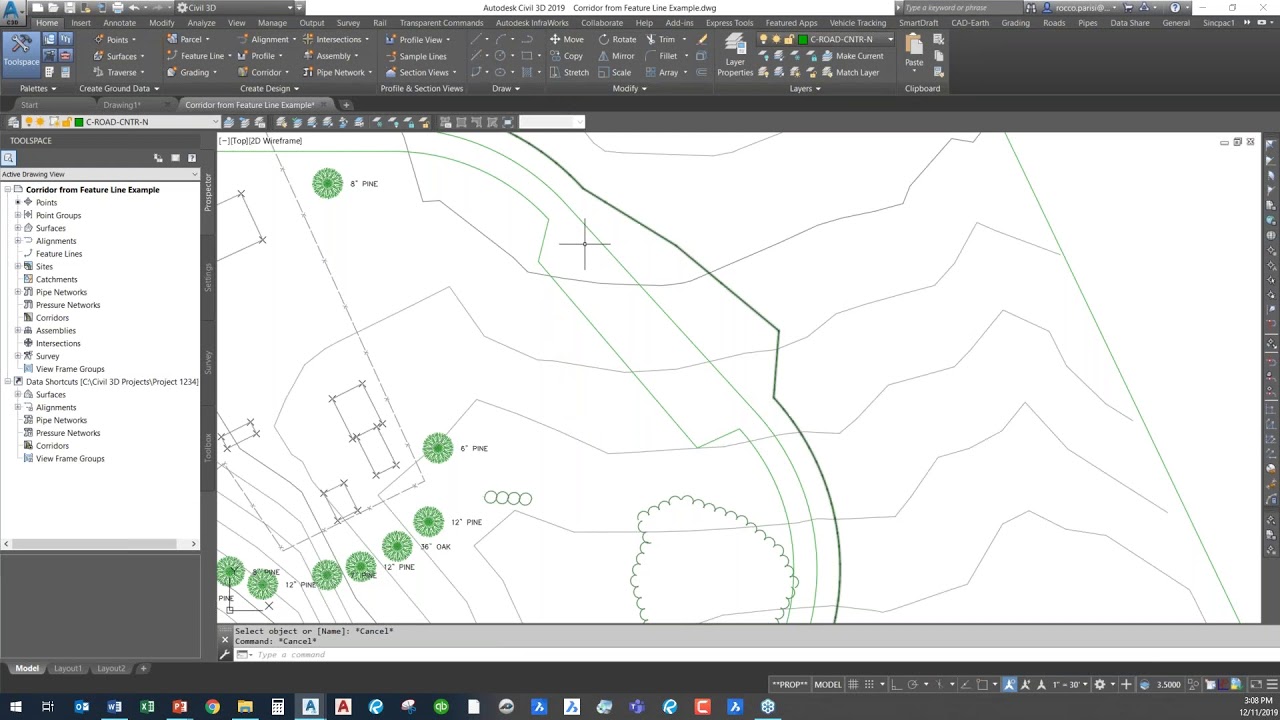The image size is (1280, 720).
Task: Expand the Palettes panel dropdown
Action: tap(38, 88)
